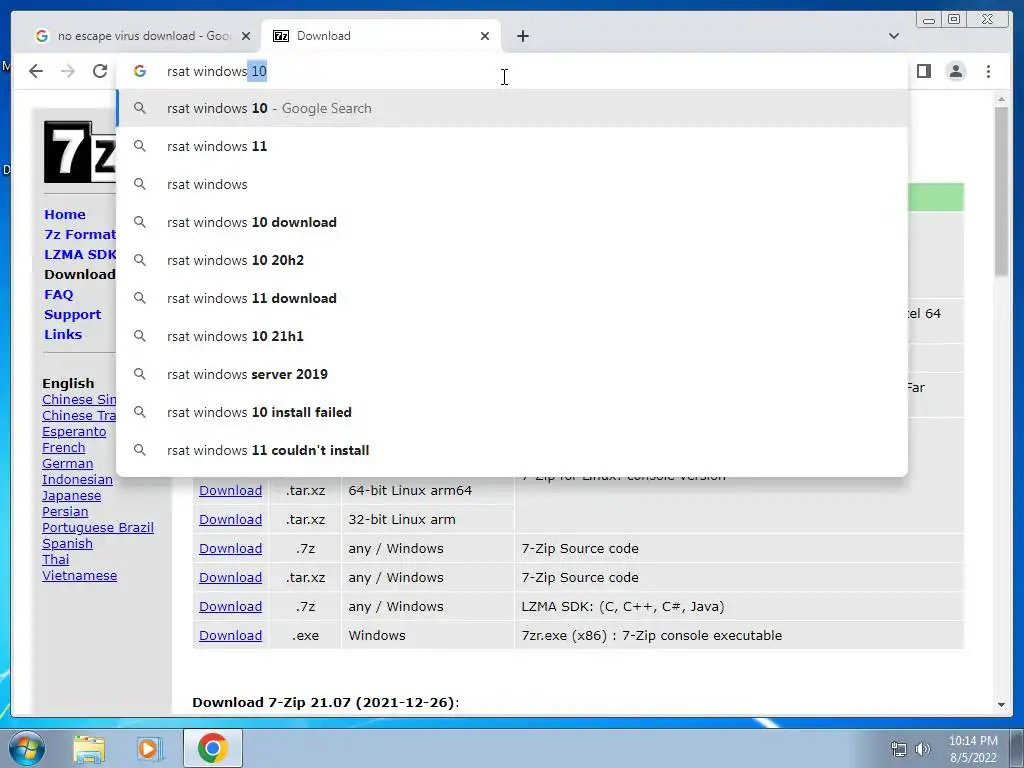Choose 'rsat windows 11' suggestion
The height and width of the screenshot is (768, 1024).
pos(512,146)
